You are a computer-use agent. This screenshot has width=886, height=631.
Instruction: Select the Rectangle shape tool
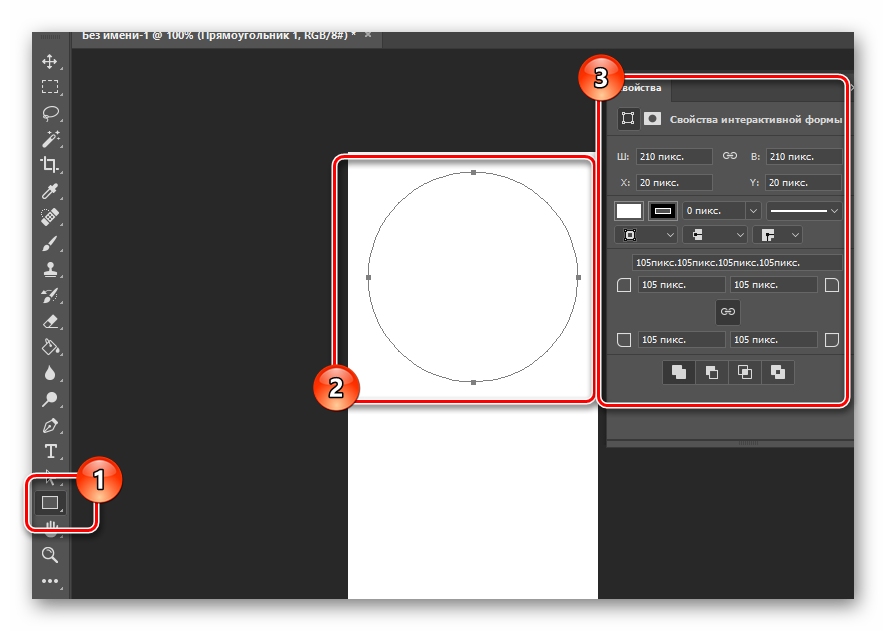tap(49, 503)
